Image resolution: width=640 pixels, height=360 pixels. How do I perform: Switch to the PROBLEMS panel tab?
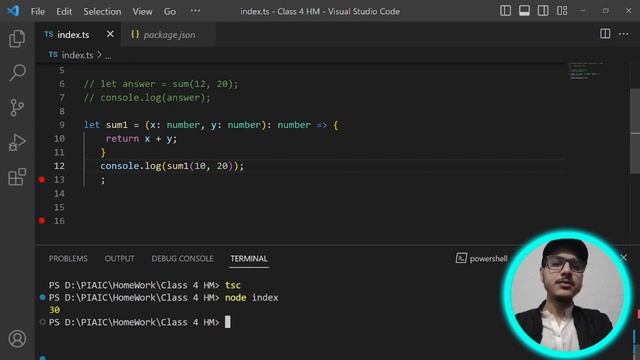click(68, 259)
